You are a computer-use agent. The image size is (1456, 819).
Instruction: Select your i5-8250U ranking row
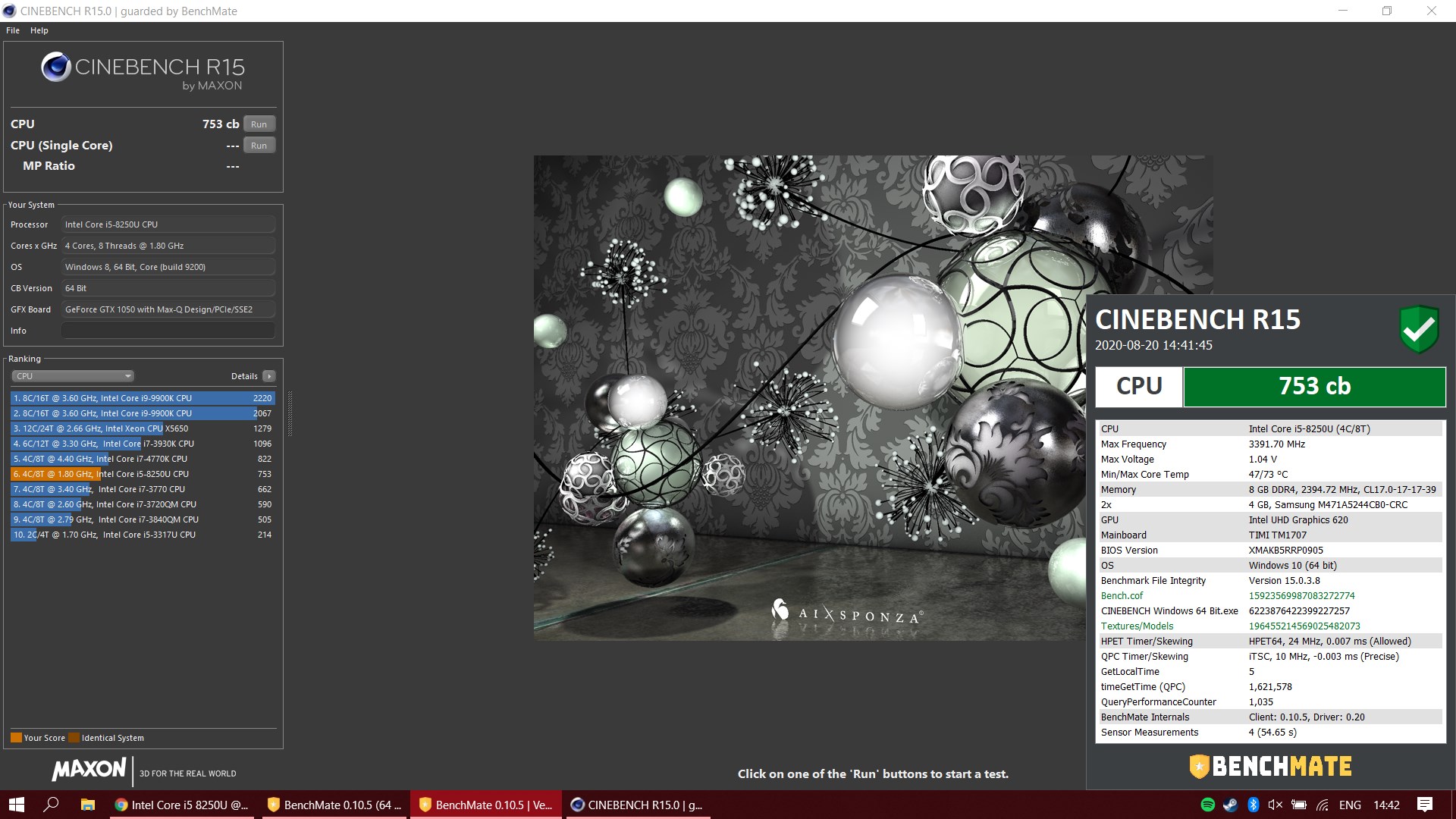(x=143, y=474)
